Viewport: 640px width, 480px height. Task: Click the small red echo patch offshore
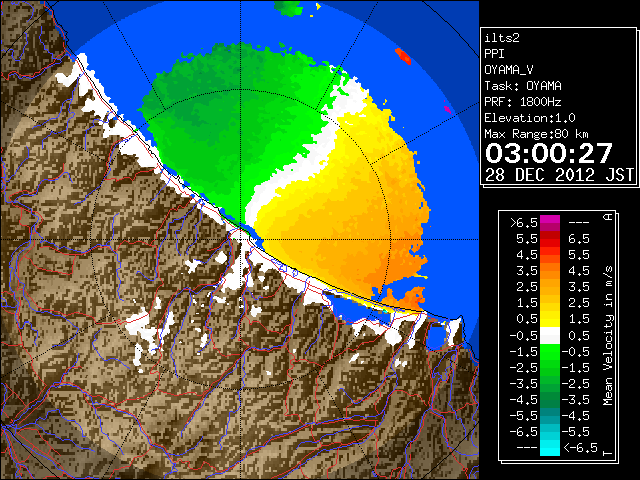point(403,56)
